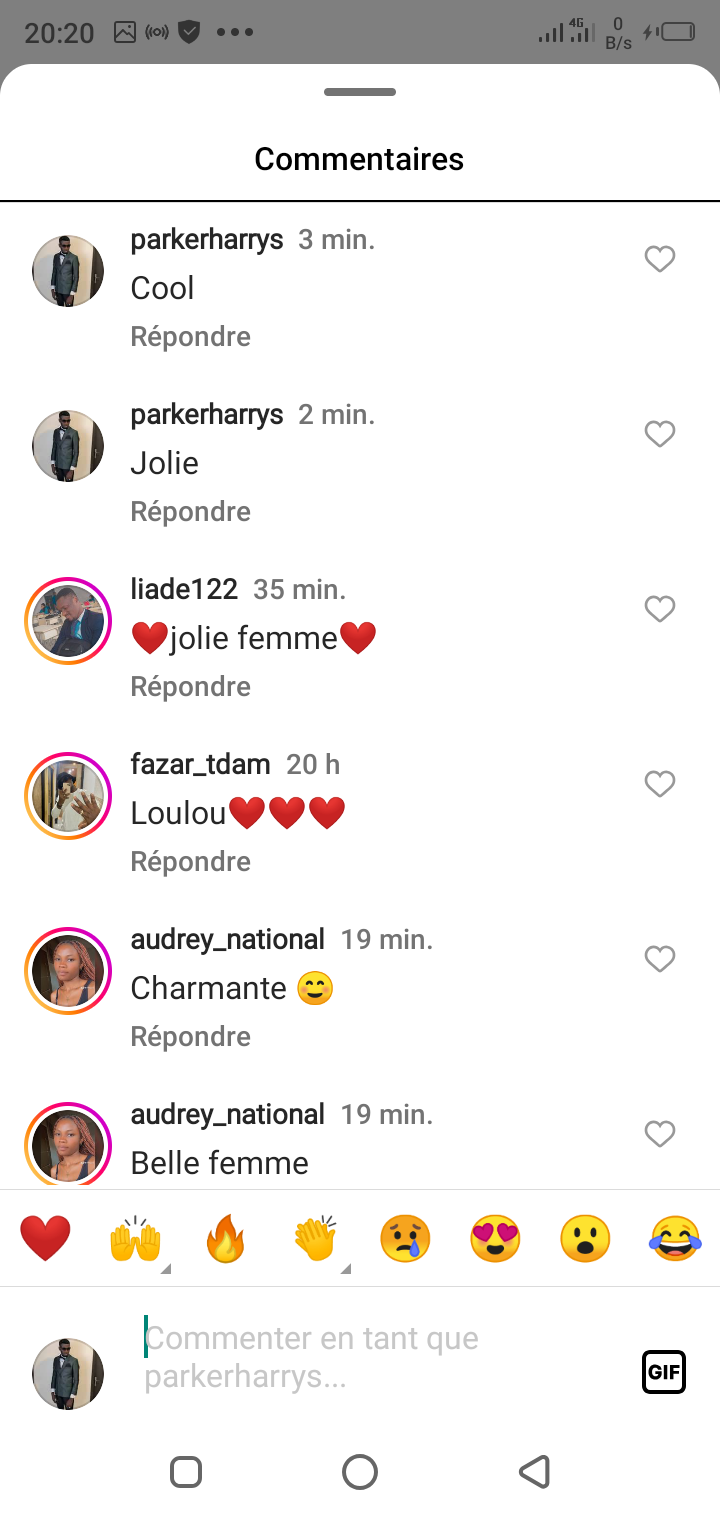Insert the clapping hands emoji
This screenshot has width=720, height=1520.
tap(315, 1240)
